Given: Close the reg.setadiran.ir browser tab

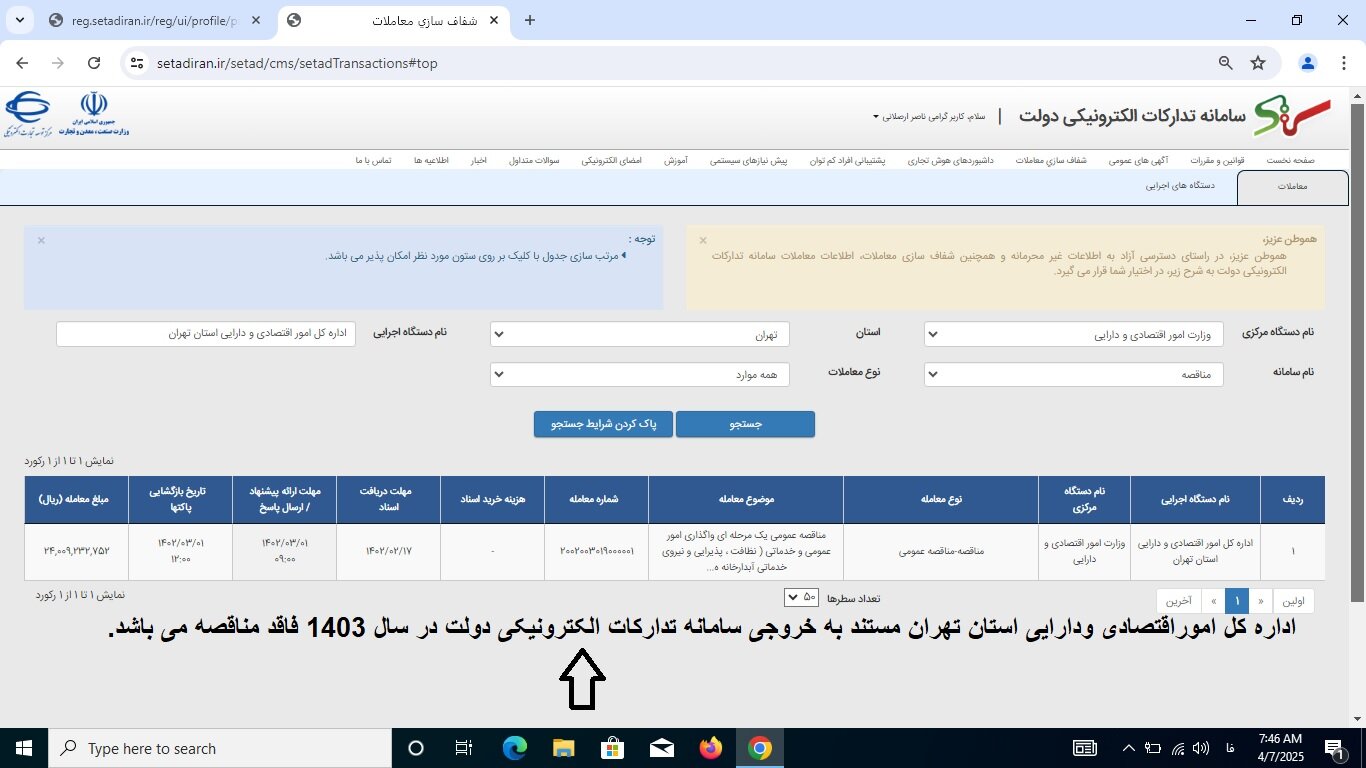Looking at the screenshot, I should click(x=255, y=20).
